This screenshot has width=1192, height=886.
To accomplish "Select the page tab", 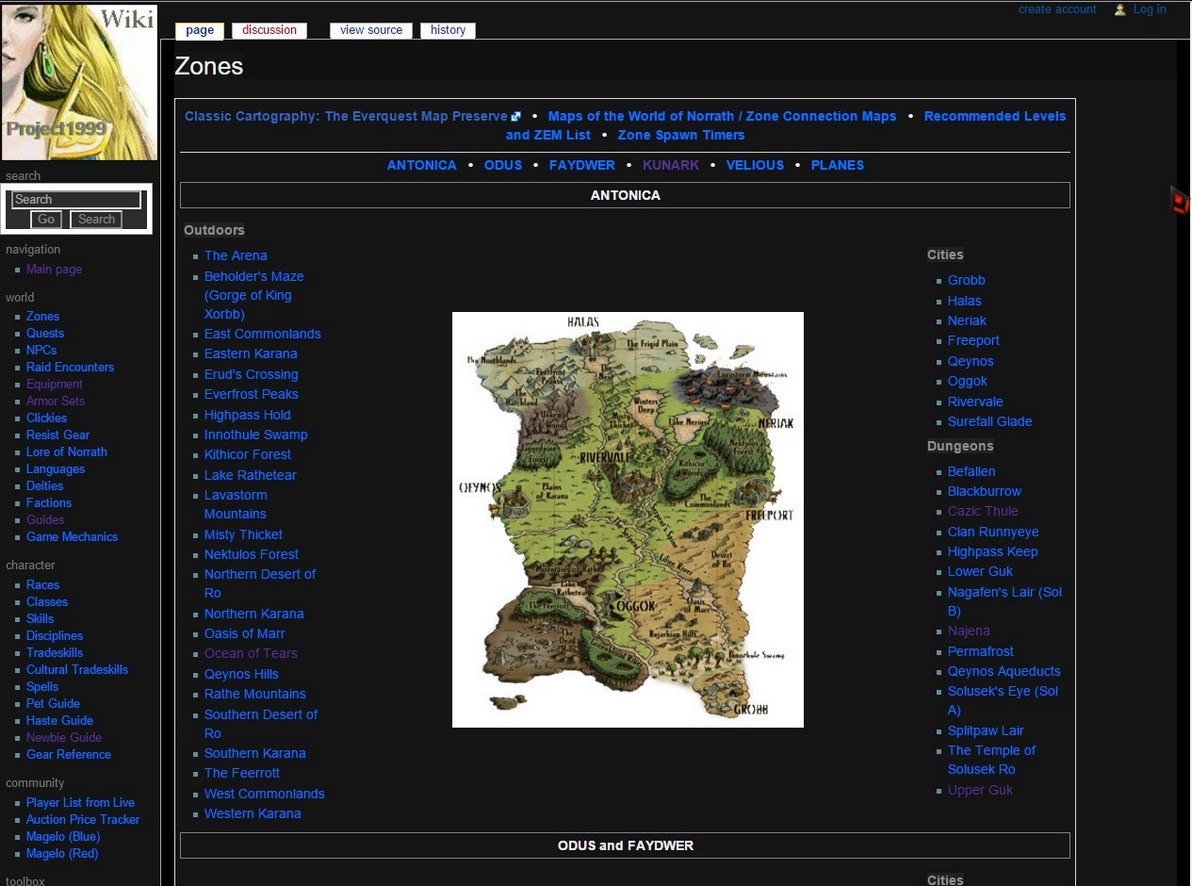I will tap(200, 30).
